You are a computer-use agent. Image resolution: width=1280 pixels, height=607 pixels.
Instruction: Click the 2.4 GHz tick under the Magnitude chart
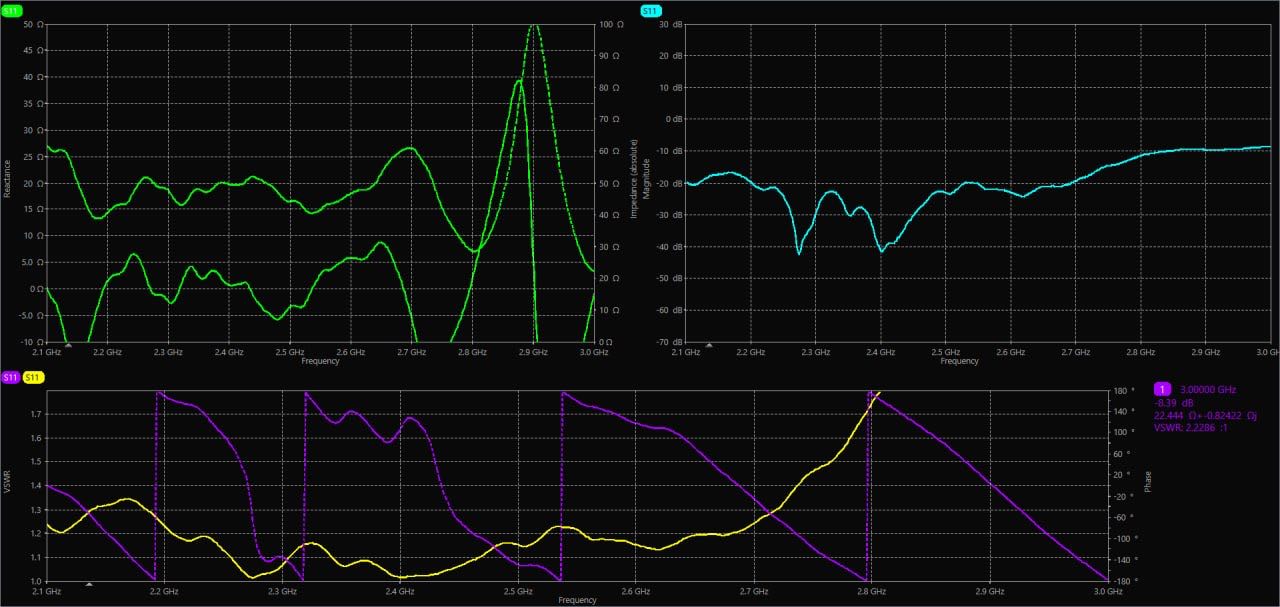[880, 352]
